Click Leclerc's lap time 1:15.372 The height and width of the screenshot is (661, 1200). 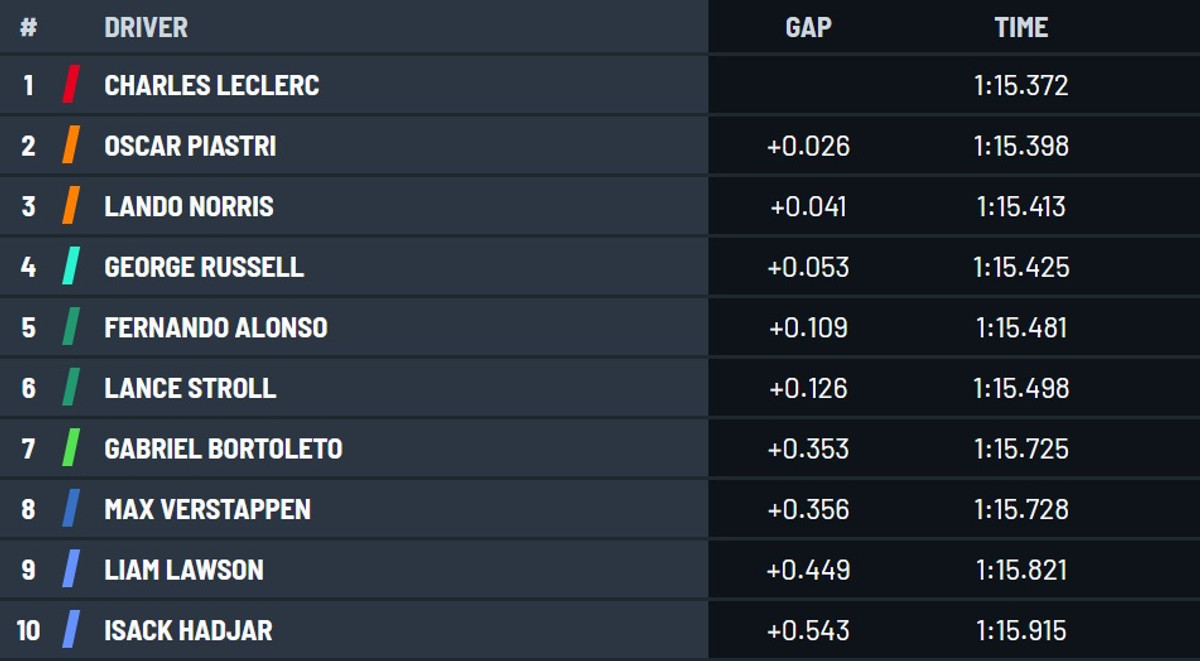(1021, 85)
